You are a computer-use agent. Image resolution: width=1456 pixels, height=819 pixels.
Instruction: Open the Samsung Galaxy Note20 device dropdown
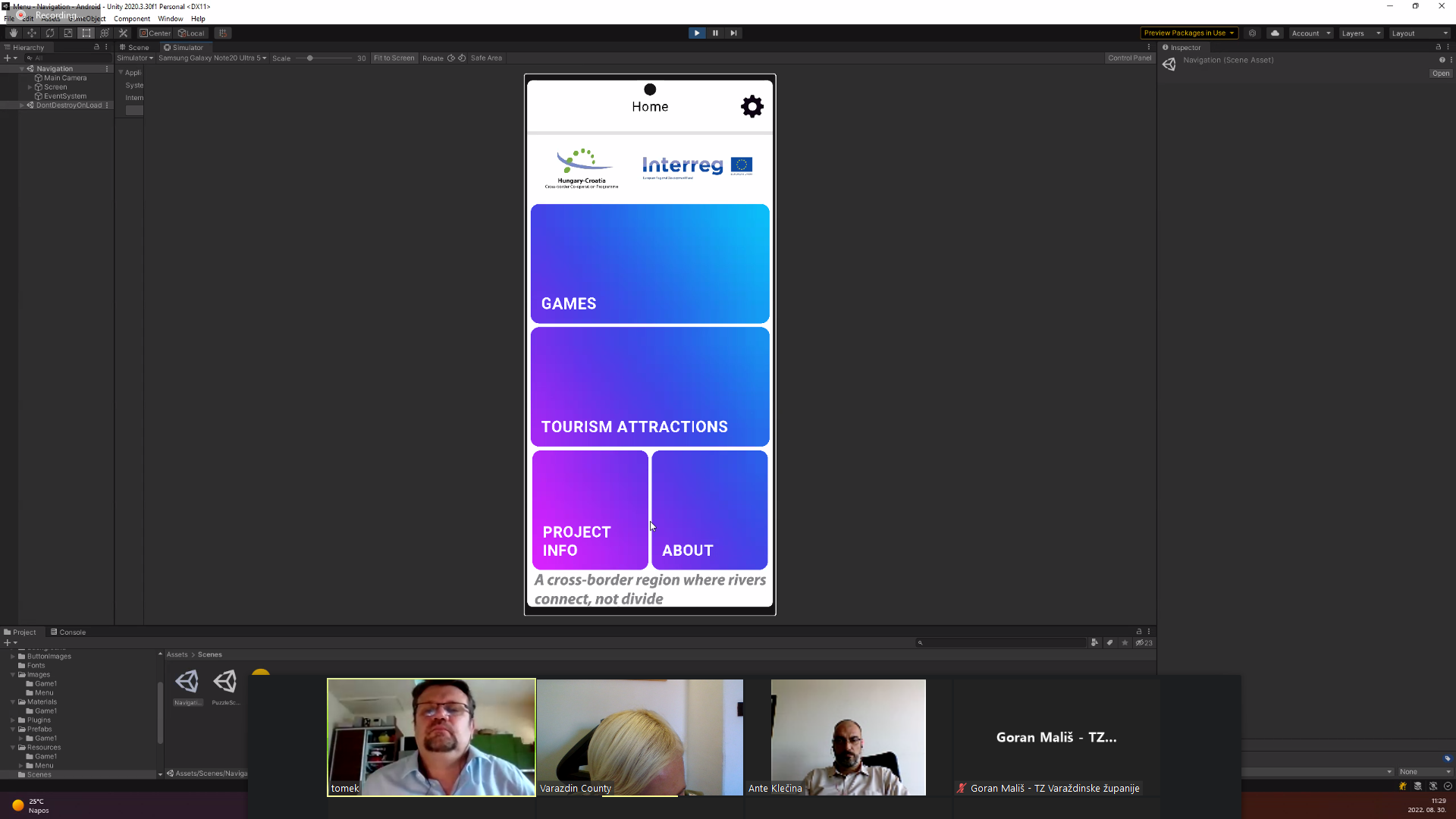tap(212, 58)
